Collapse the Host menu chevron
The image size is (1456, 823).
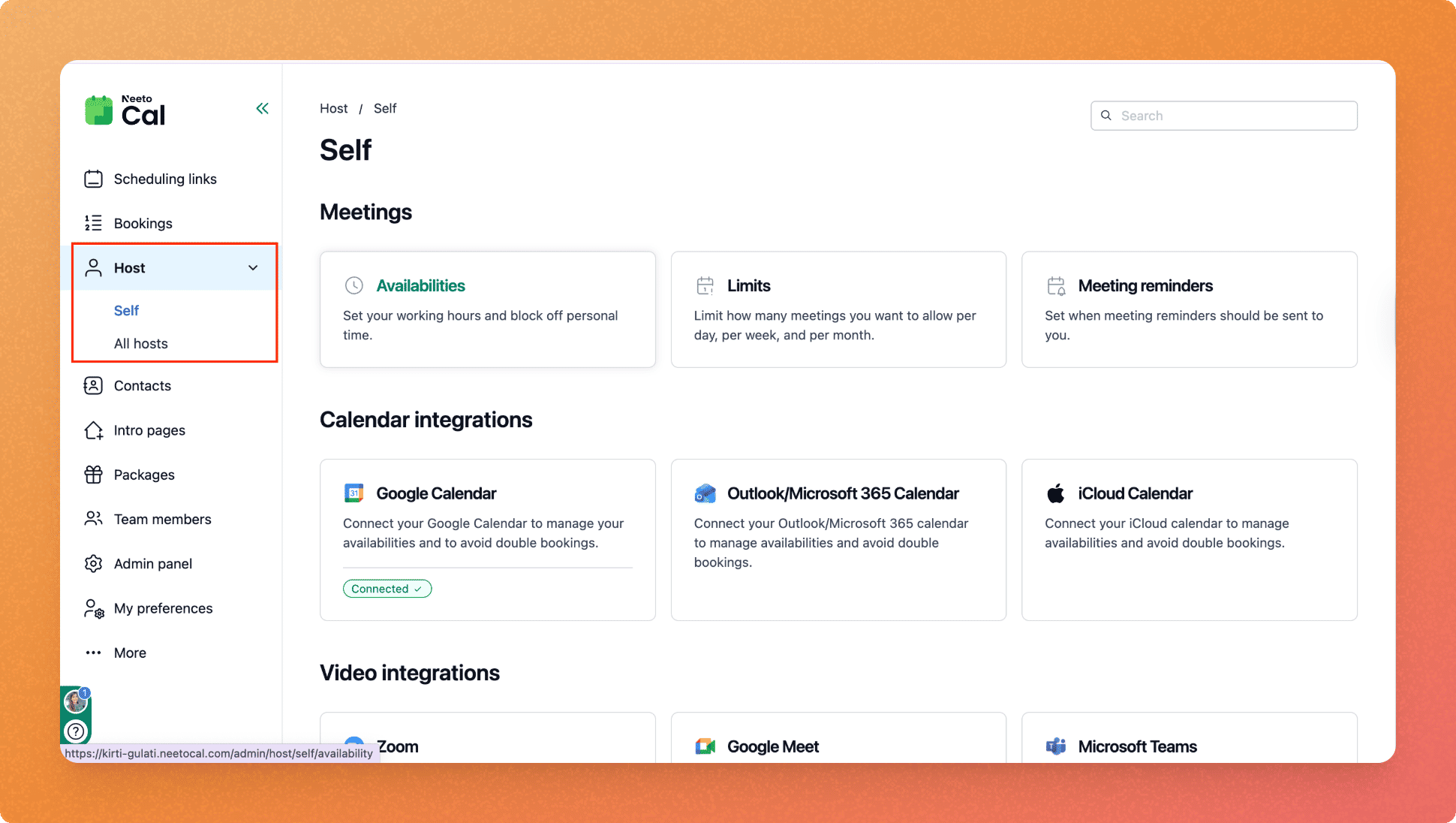253,268
